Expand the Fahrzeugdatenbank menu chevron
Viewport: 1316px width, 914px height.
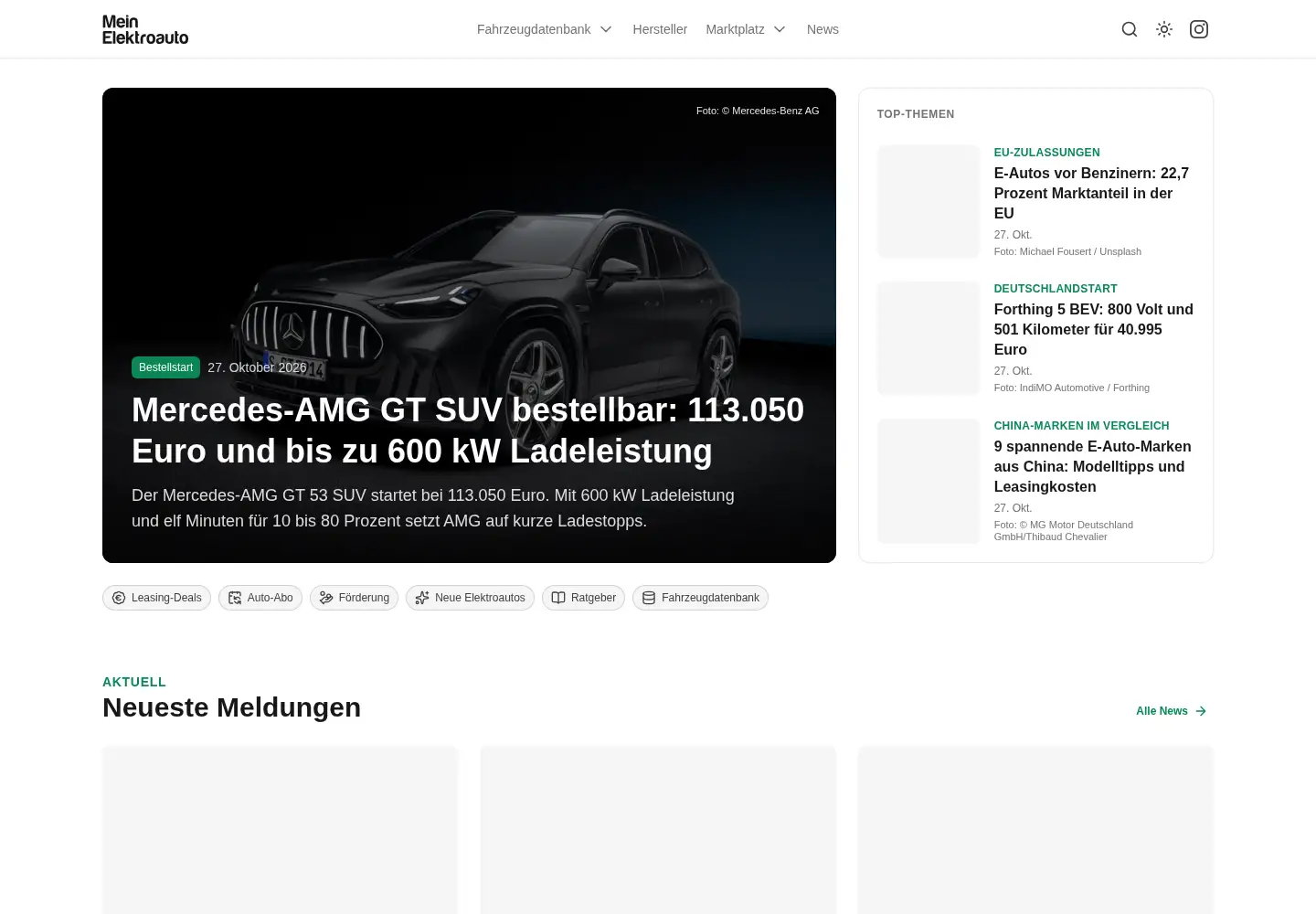click(x=606, y=29)
